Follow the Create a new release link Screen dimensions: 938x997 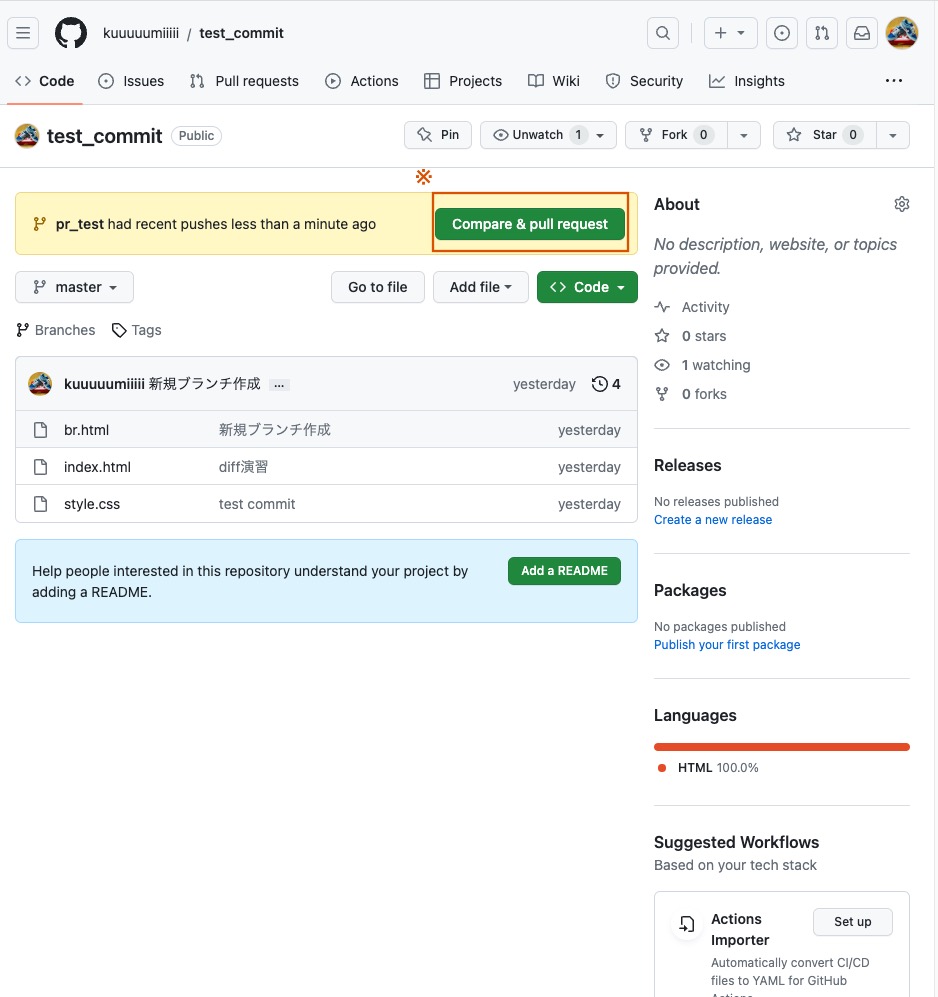pyautogui.click(x=713, y=520)
